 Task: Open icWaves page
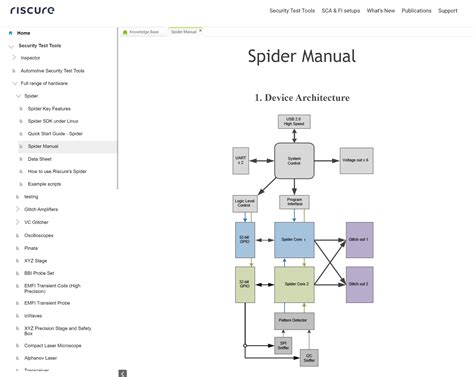coord(33,316)
